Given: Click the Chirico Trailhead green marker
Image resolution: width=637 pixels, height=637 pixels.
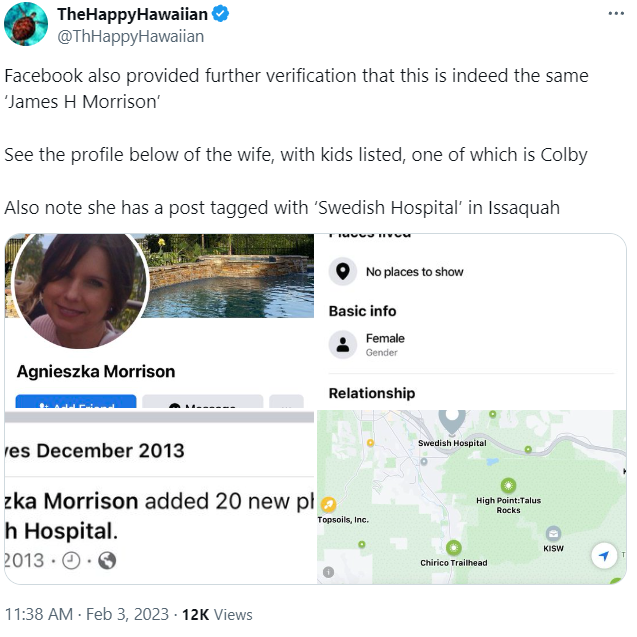Looking at the screenshot, I should click(454, 547).
